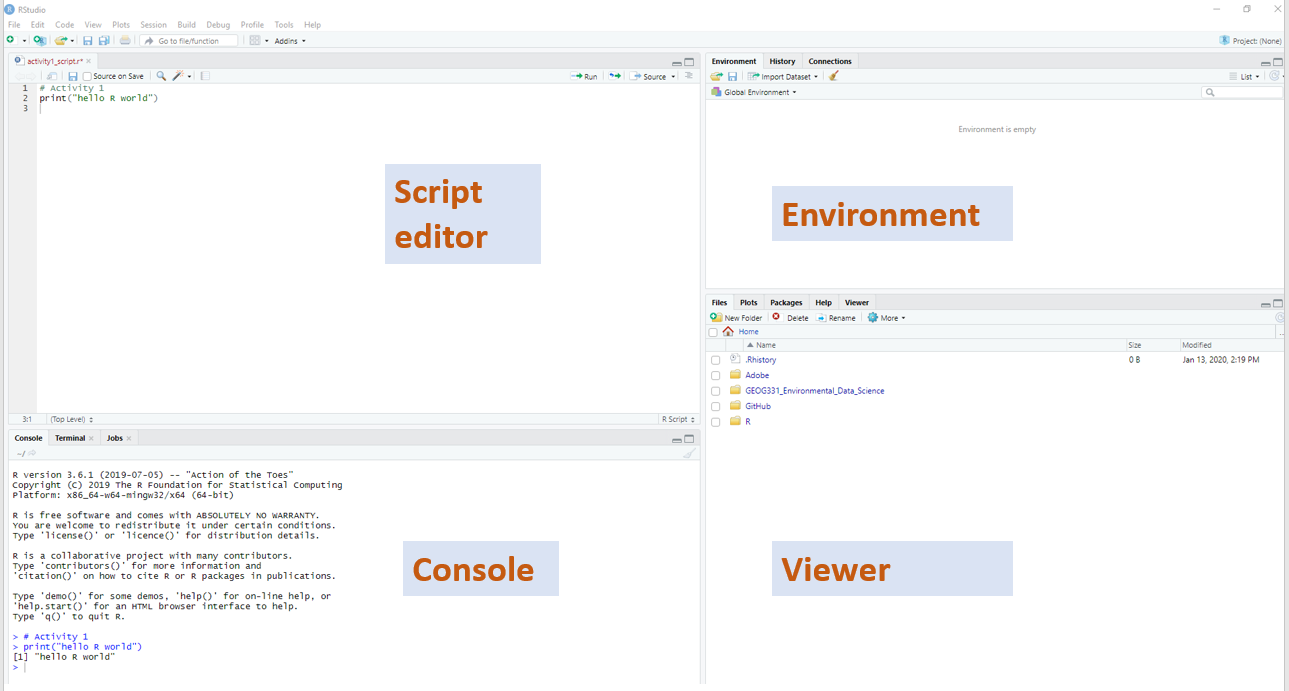This screenshot has height=691, width=1289.
Task: Switch to the Packages tab
Action: [786, 302]
